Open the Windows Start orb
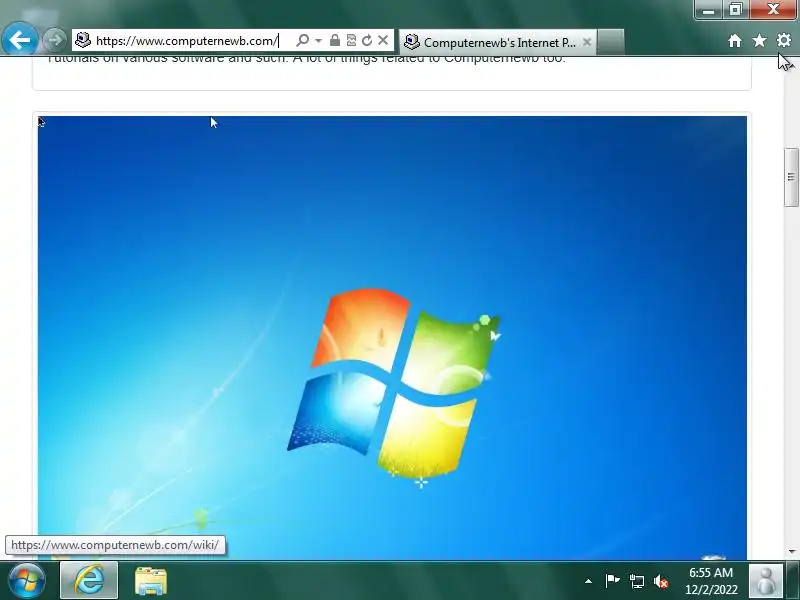800x600 pixels. pyautogui.click(x=27, y=581)
